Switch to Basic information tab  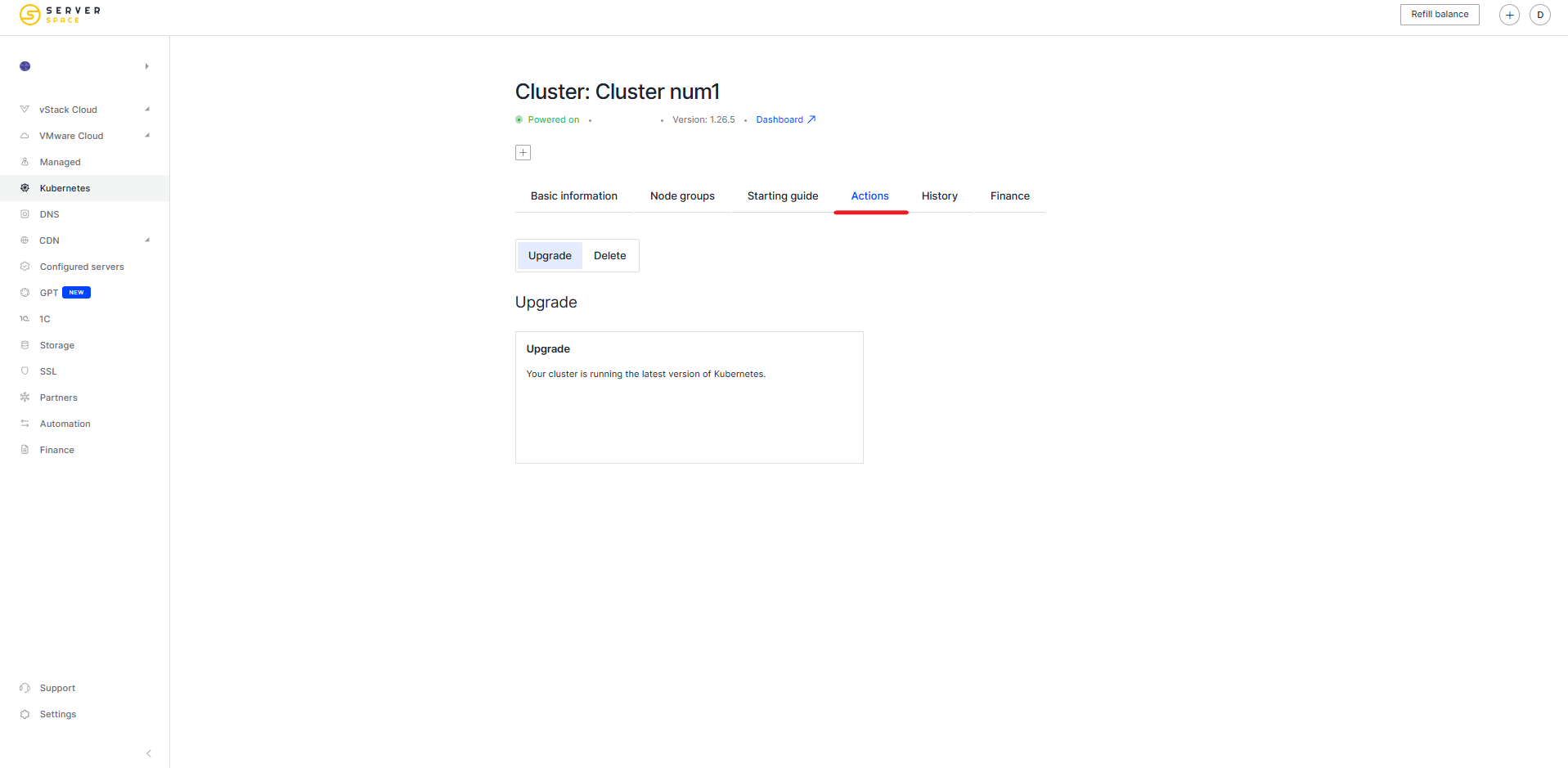pyautogui.click(x=574, y=196)
